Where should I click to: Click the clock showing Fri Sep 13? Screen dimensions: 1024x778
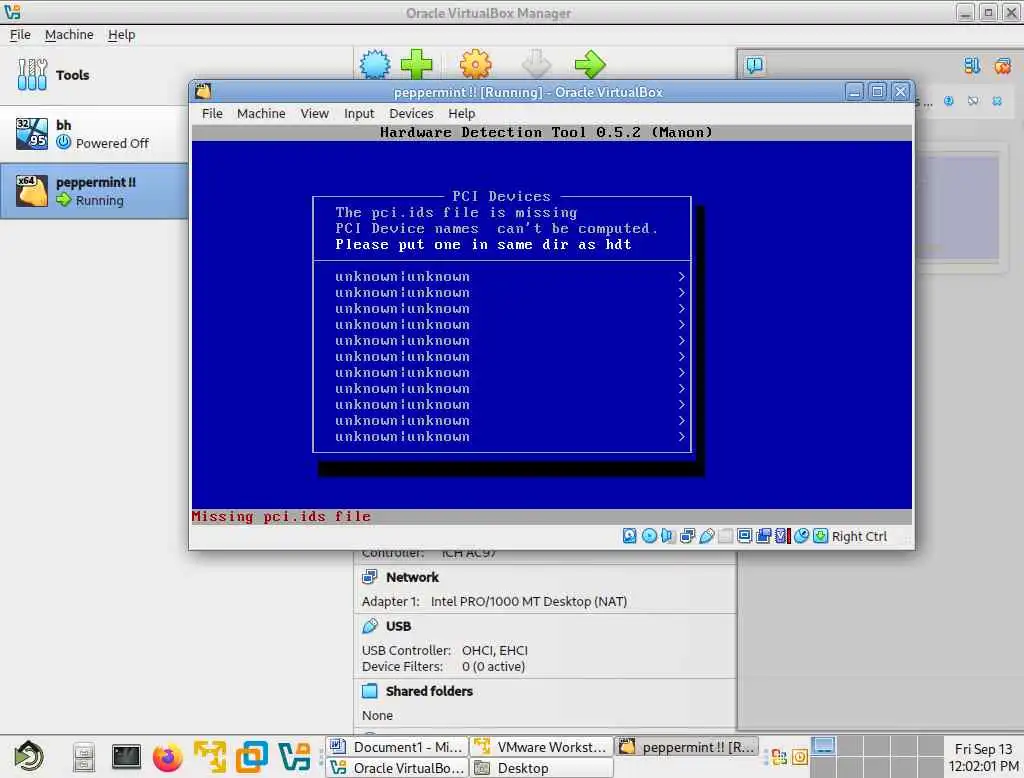coord(983,757)
